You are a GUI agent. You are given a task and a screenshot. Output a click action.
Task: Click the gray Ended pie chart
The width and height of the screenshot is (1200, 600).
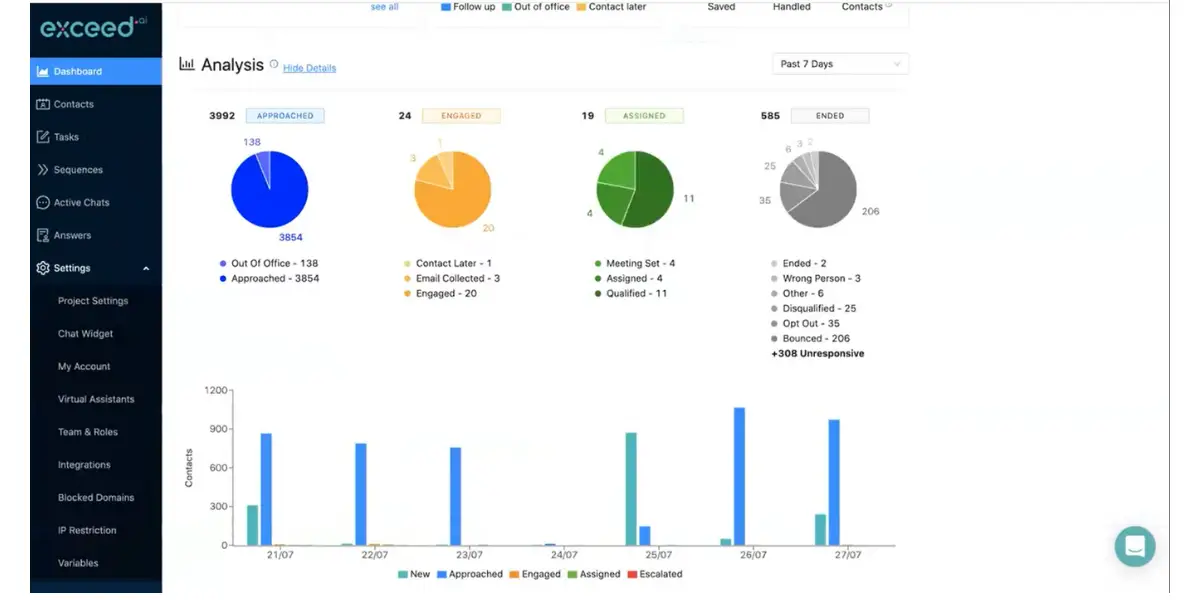pyautogui.click(x=818, y=190)
